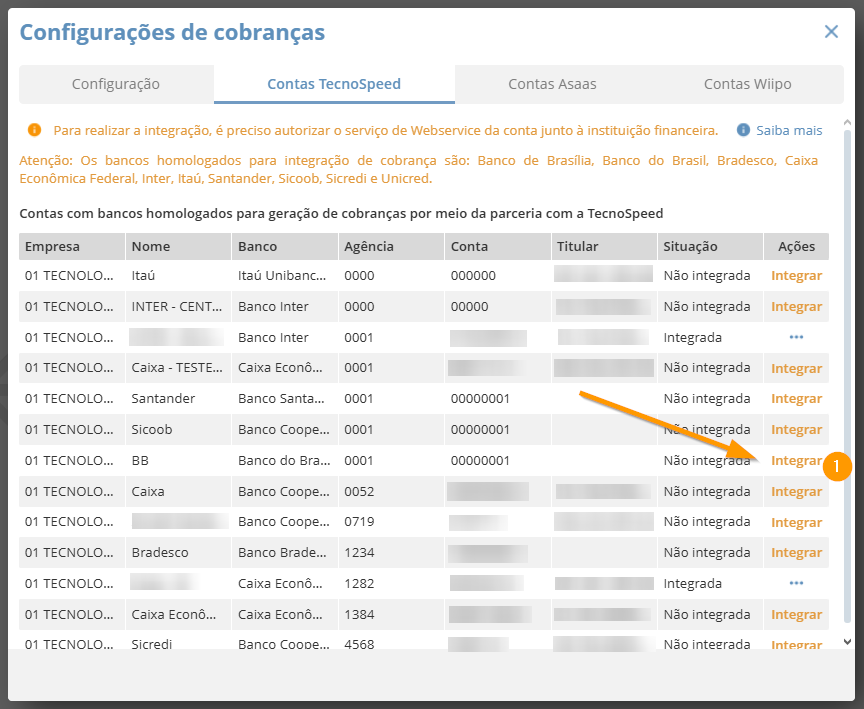Open the Contas Asaas tab
This screenshot has height=709, width=864.
pos(552,84)
